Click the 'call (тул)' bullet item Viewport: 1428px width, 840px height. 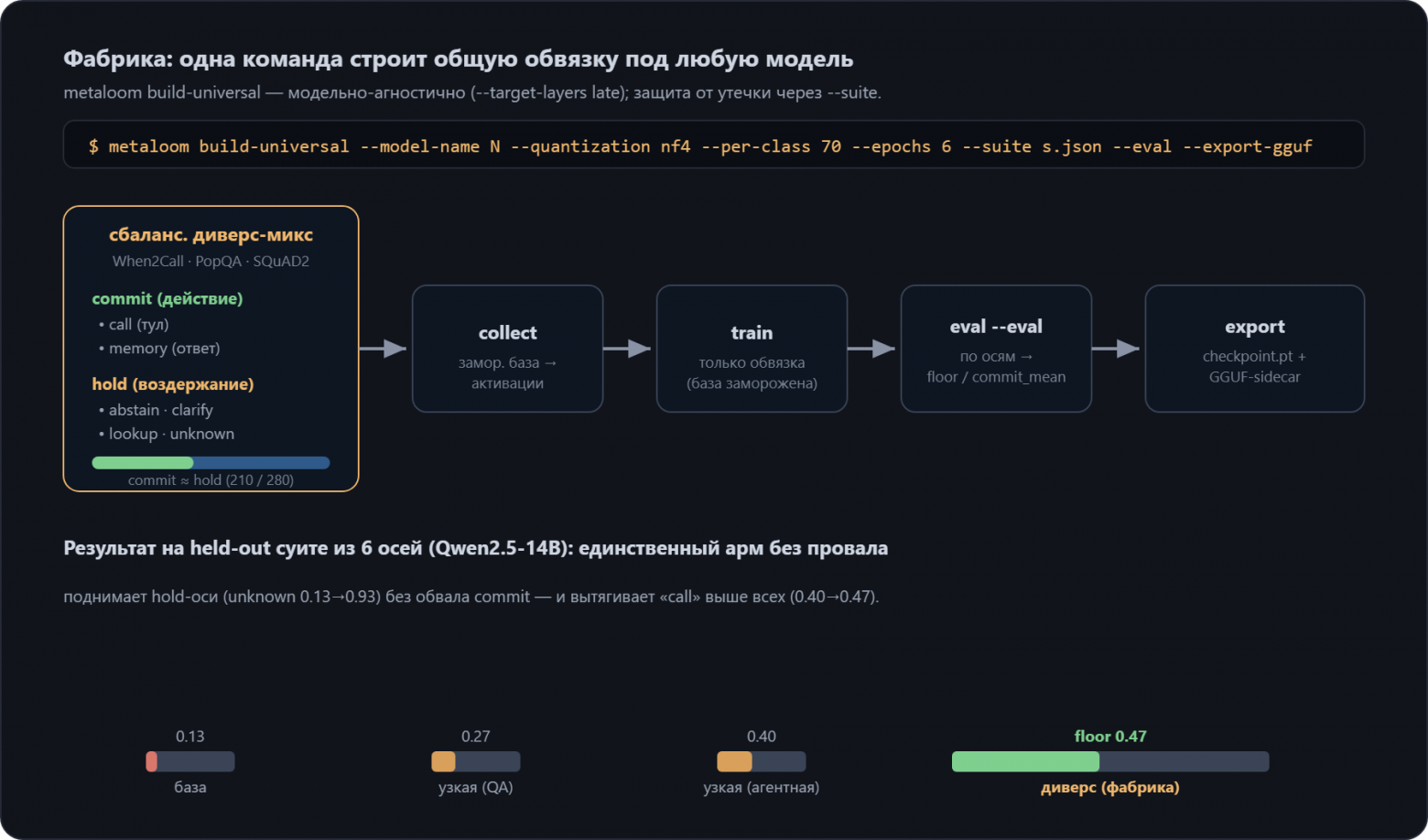(134, 325)
